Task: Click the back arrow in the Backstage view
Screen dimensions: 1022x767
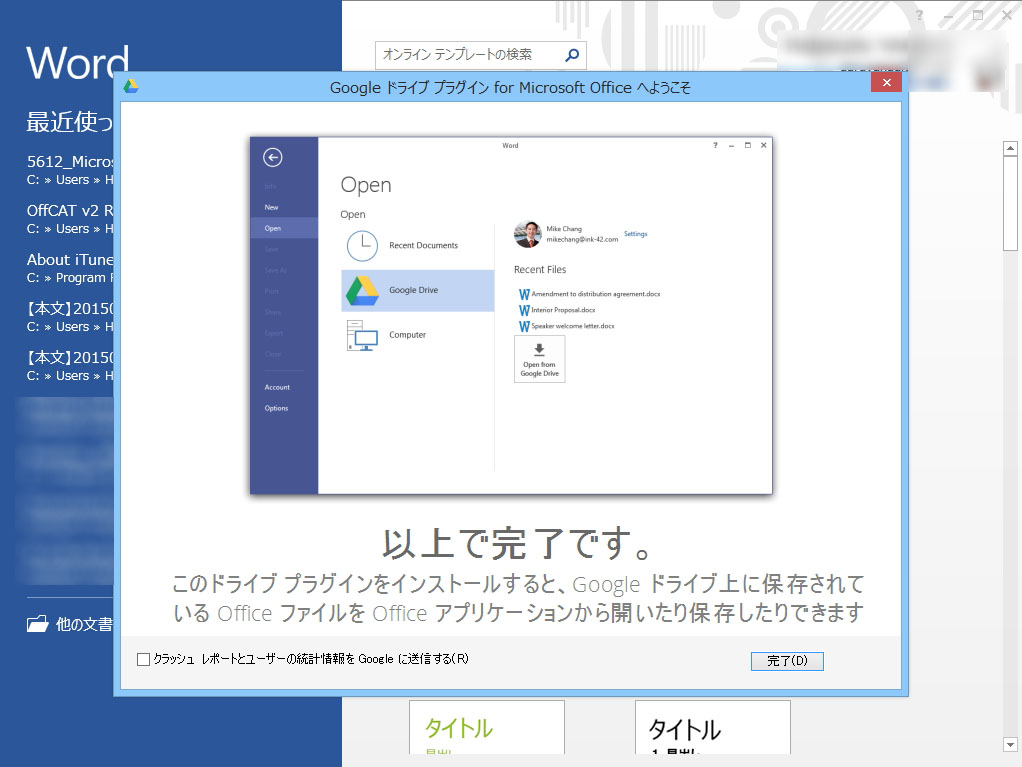Action: [271, 155]
